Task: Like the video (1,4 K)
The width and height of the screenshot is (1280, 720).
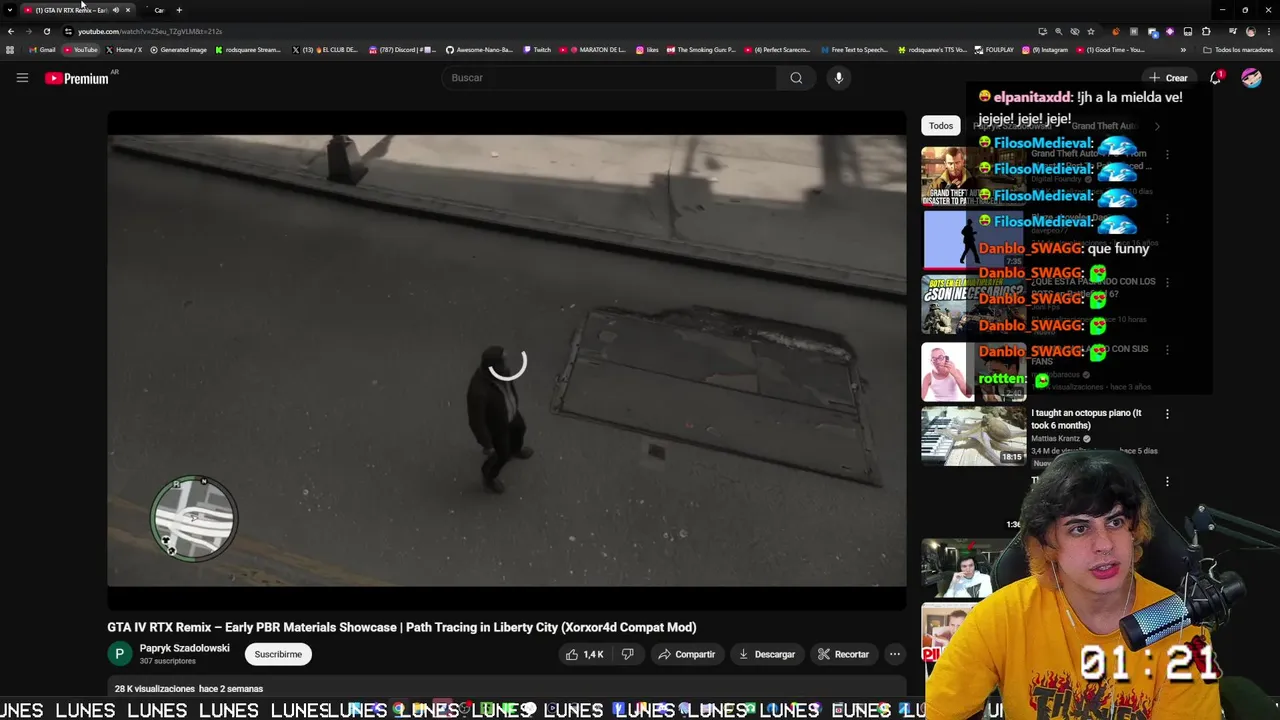Action: (585, 654)
